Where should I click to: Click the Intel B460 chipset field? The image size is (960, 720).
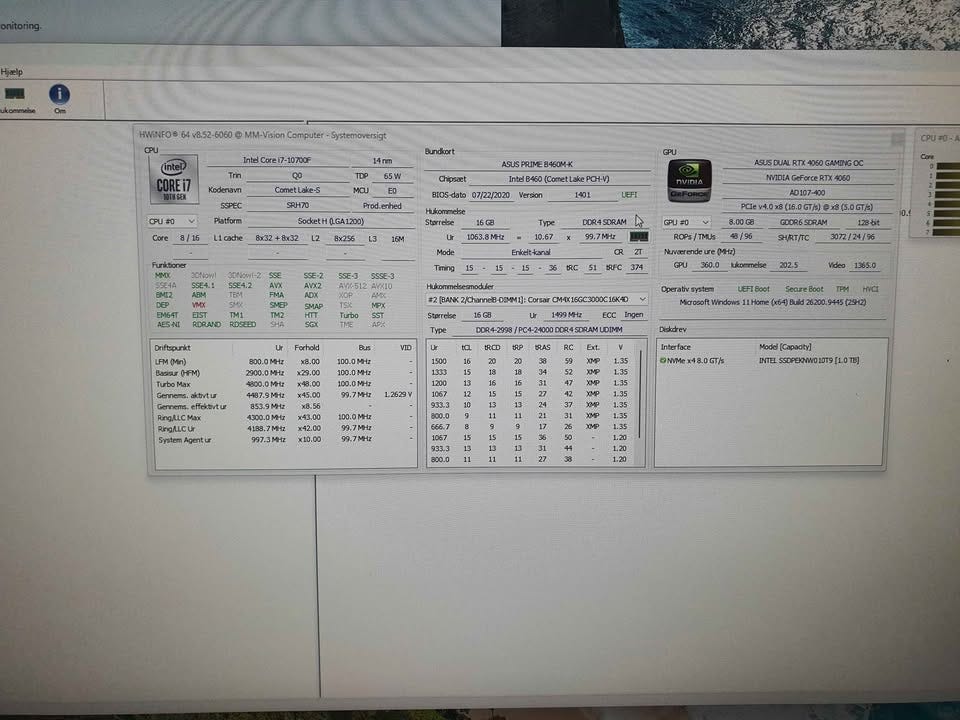point(558,179)
